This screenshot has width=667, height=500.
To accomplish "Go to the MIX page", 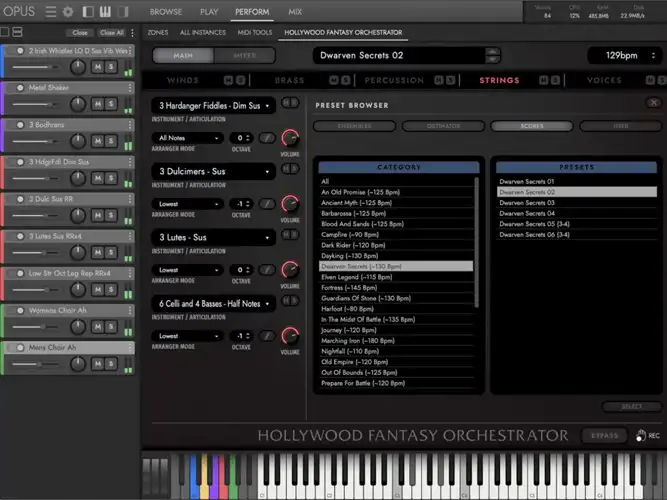I will coord(295,12).
